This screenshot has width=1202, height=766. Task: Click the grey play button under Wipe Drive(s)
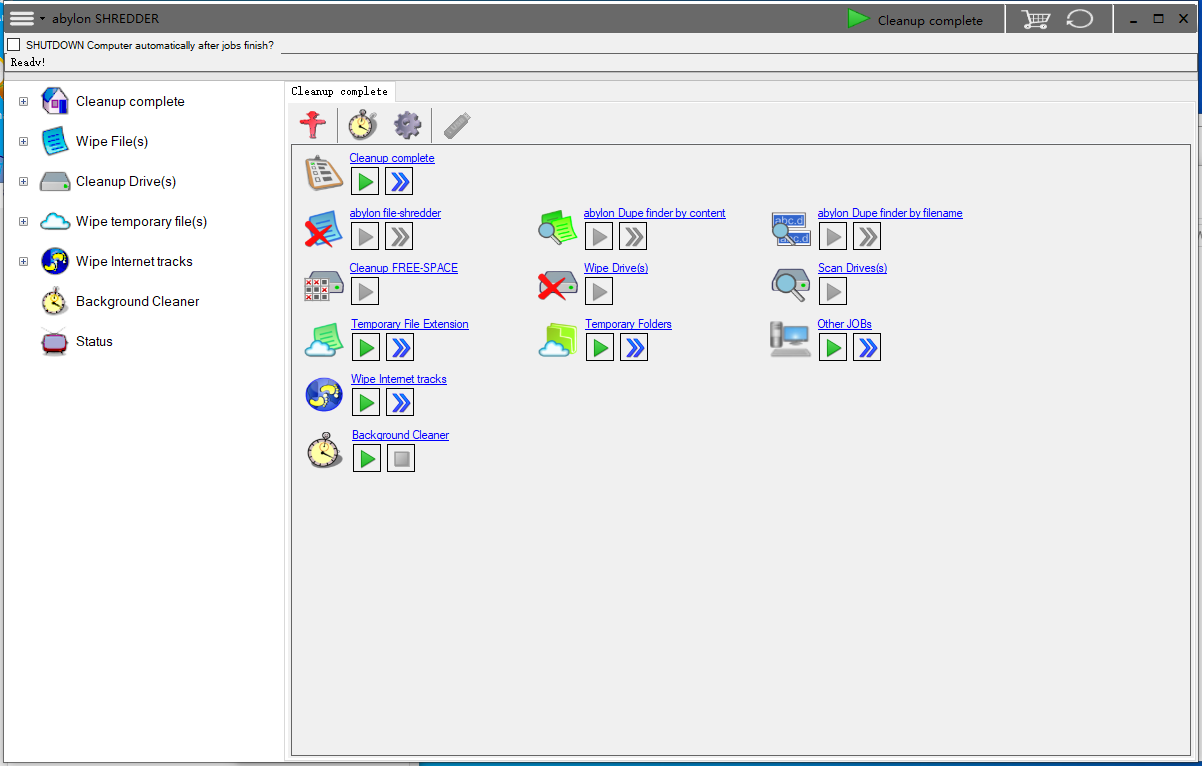click(x=599, y=291)
